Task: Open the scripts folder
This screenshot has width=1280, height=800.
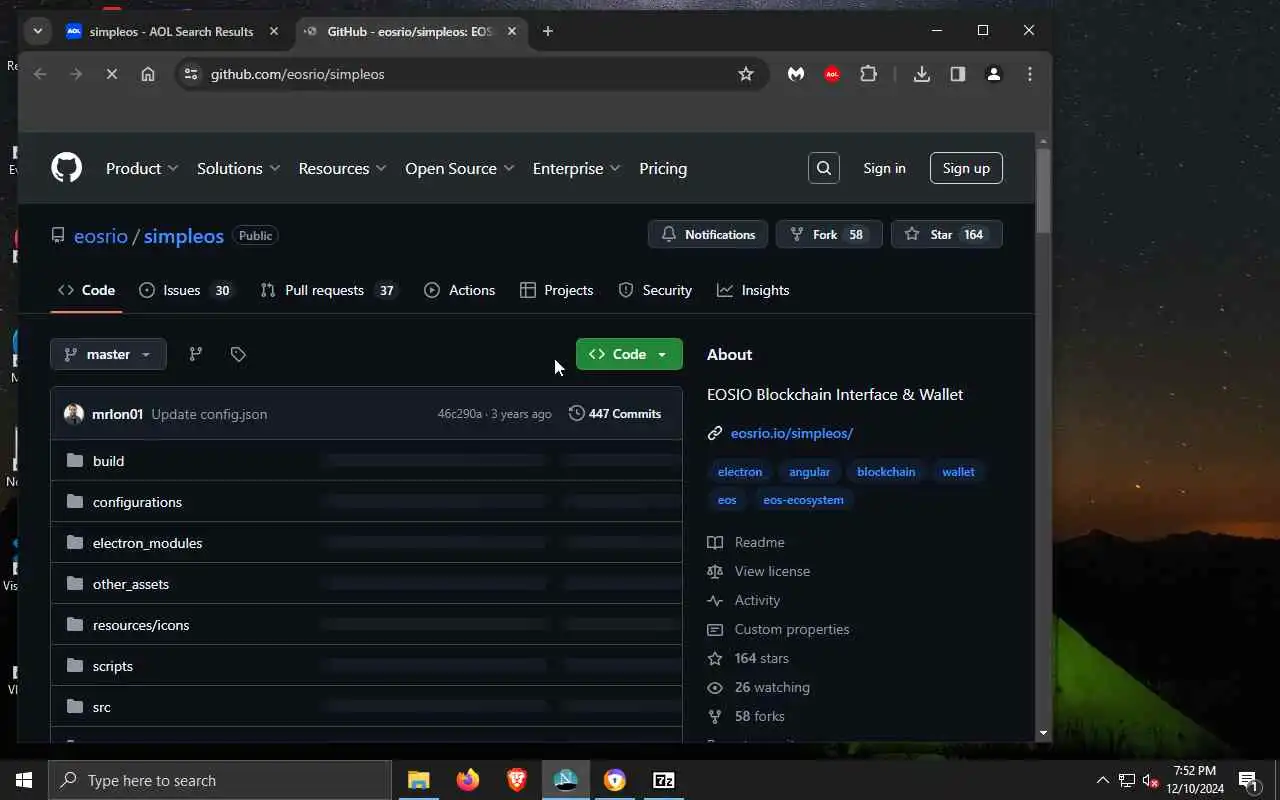Action: click(113, 666)
